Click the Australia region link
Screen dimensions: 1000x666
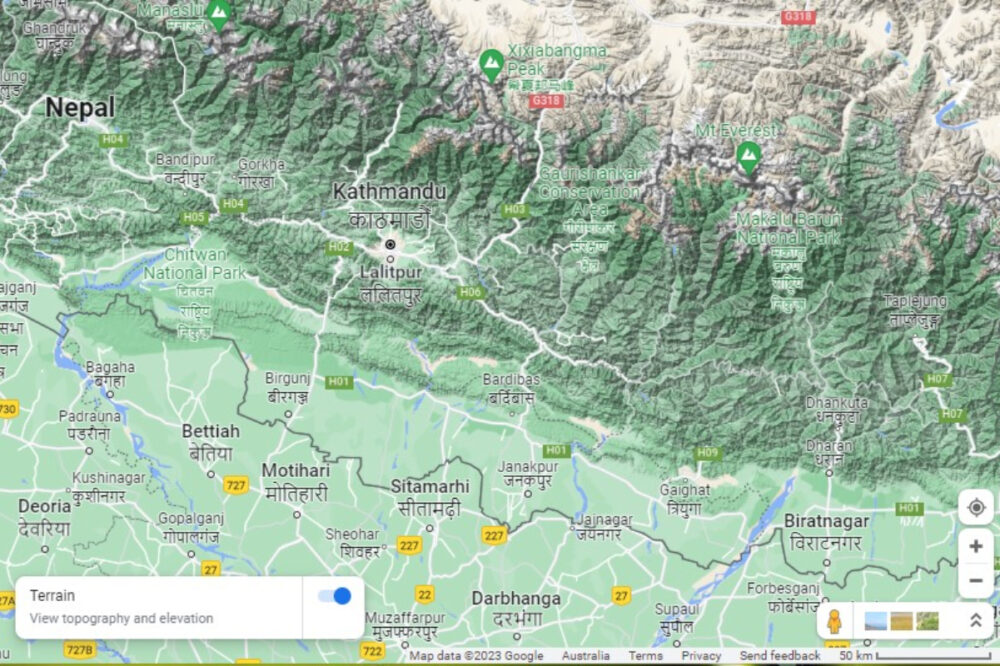[585, 655]
